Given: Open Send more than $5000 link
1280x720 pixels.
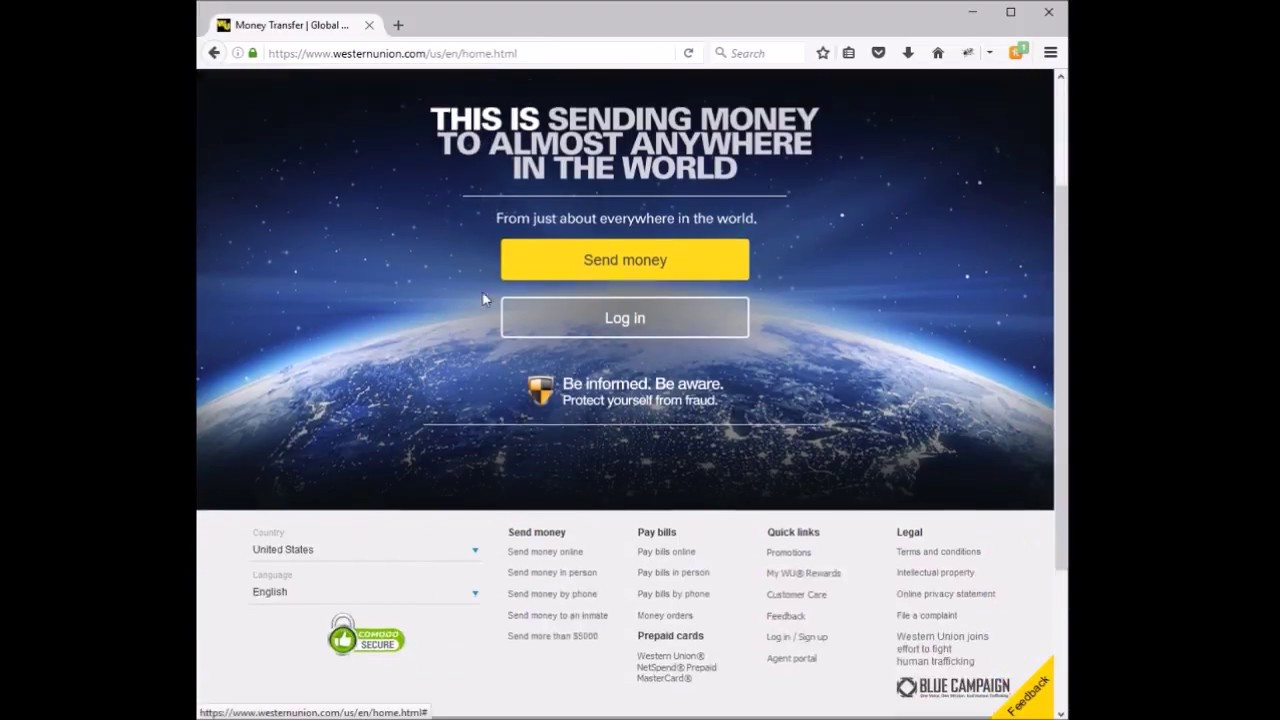Looking at the screenshot, I should pos(552,636).
